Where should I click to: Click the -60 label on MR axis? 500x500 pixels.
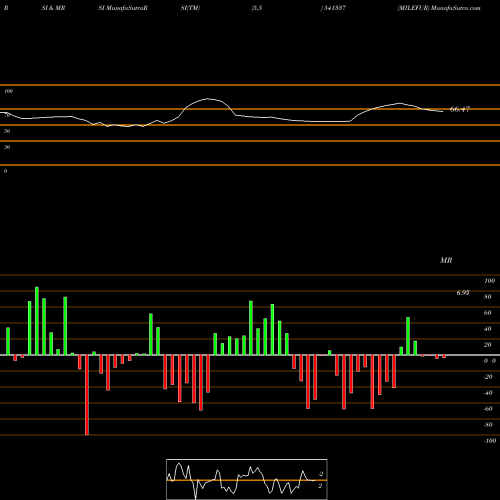488,409
